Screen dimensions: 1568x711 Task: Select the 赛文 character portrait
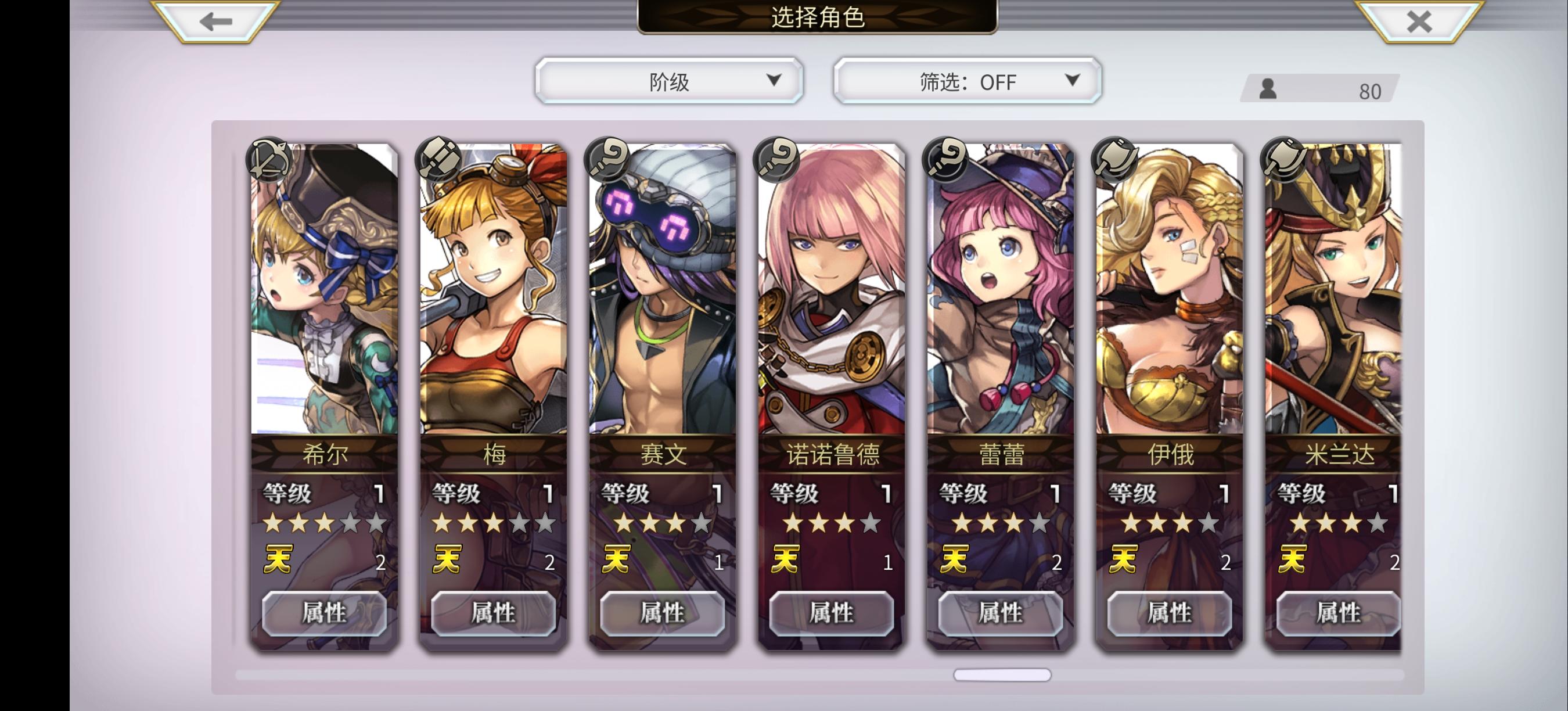663,289
